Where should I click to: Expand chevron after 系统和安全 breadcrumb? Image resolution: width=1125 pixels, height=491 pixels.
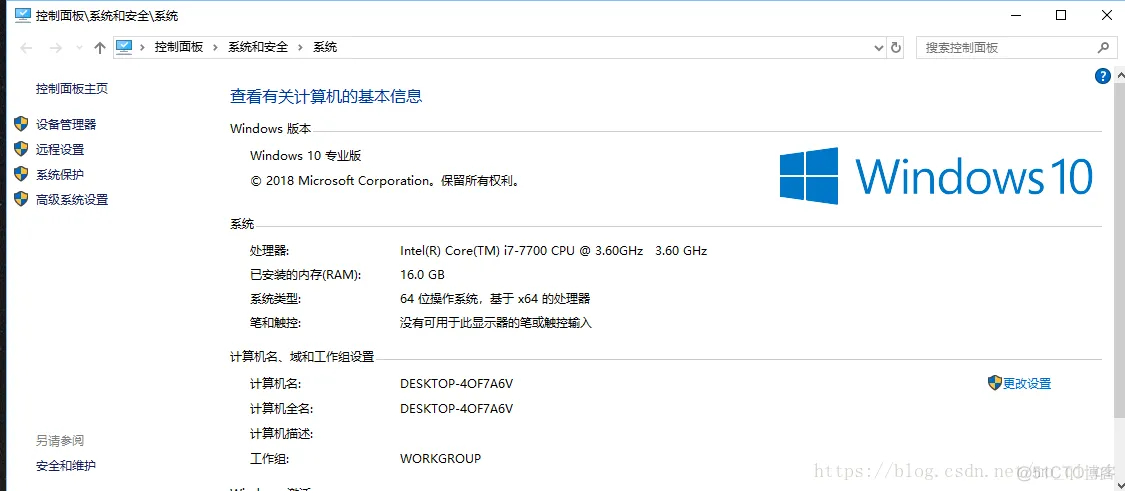point(301,47)
